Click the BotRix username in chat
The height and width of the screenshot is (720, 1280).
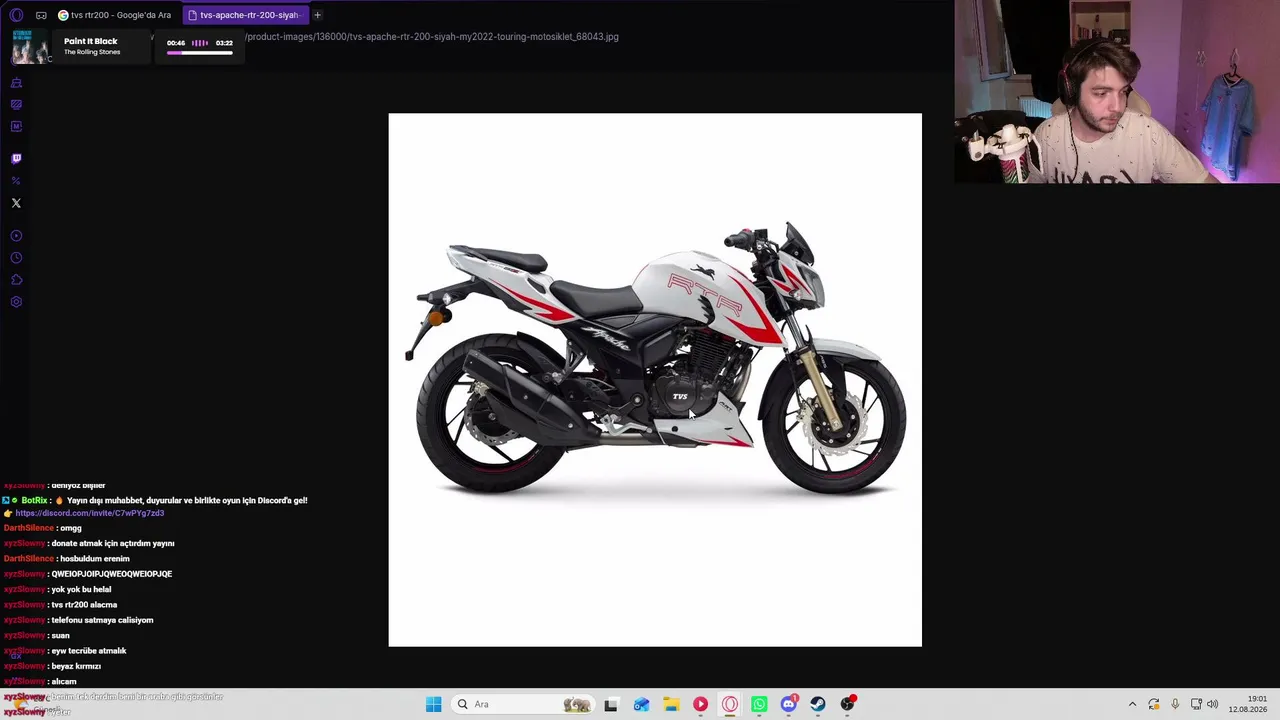34,500
